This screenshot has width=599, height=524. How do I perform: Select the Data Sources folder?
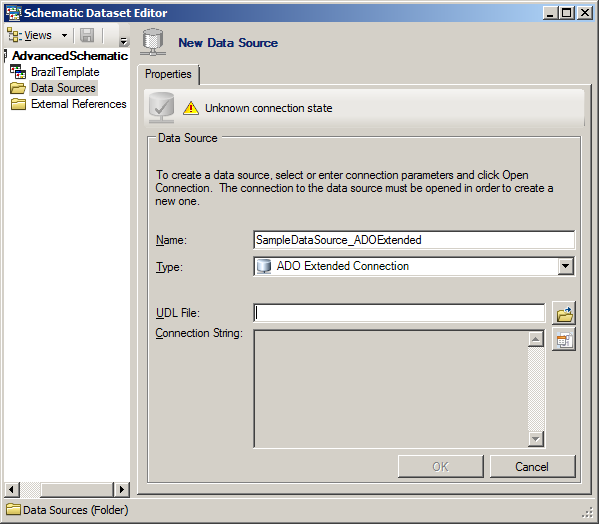click(63, 88)
